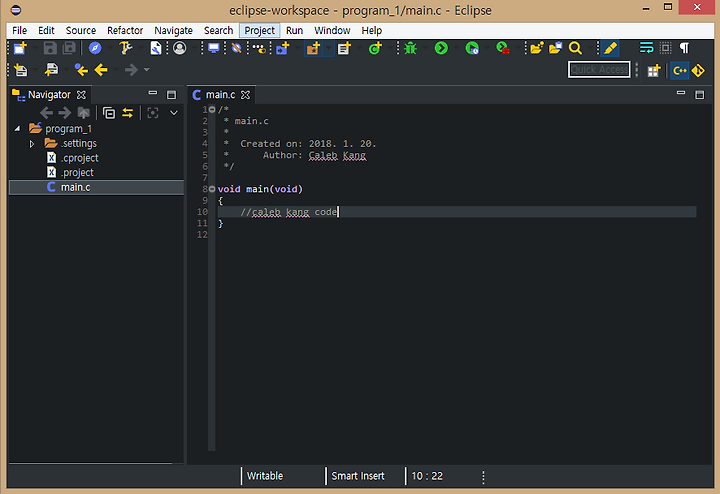
Task: Toggle Show Whitespace Characters pilcrow icon
Action: [684, 48]
